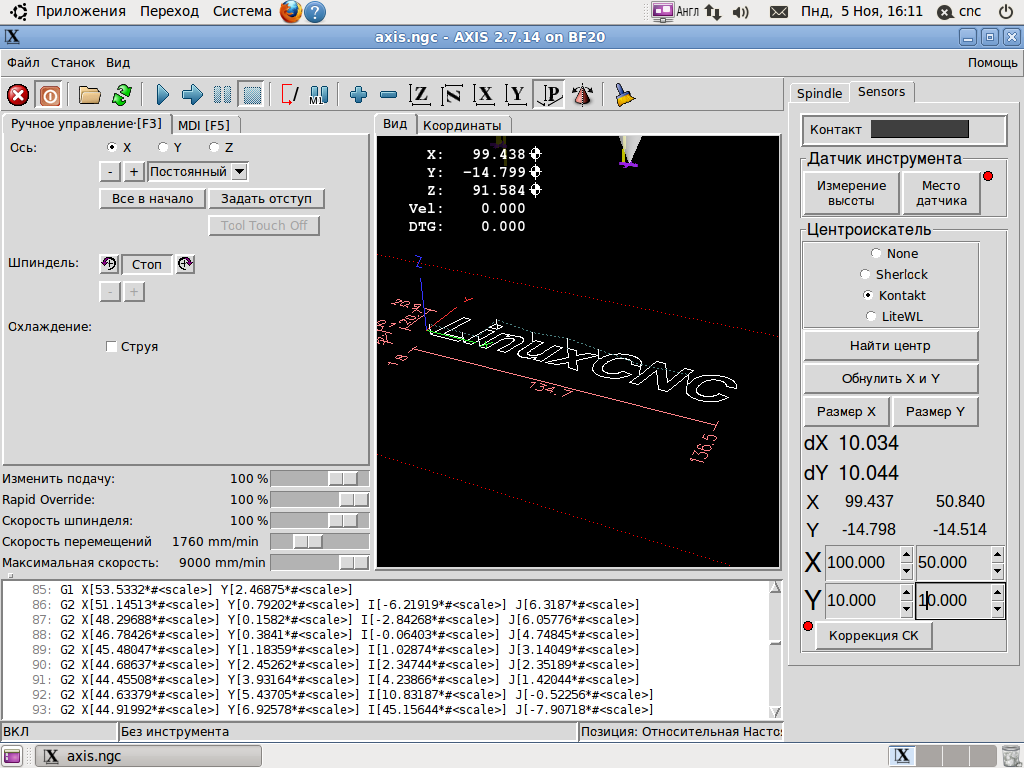This screenshot has height=768, width=1024.
Task: Open a G-code file with folder icon
Action: pos(90,95)
